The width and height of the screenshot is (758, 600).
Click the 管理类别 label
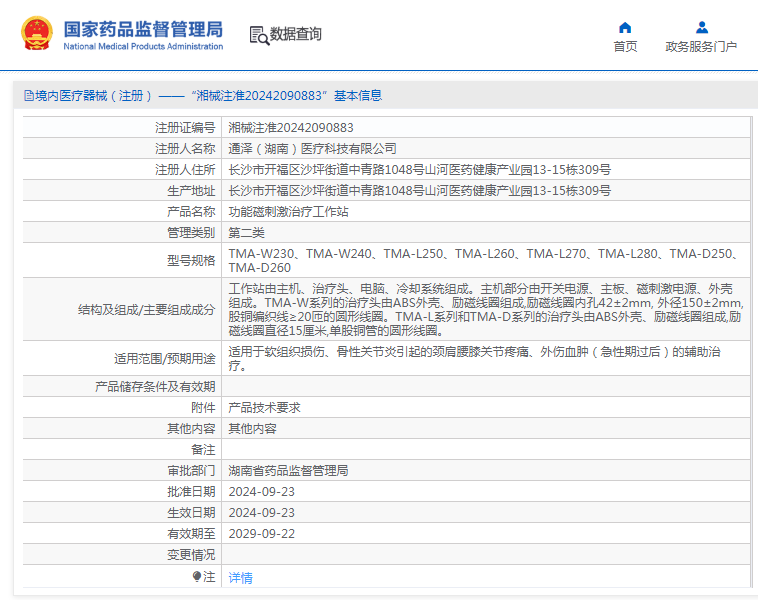click(191, 233)
